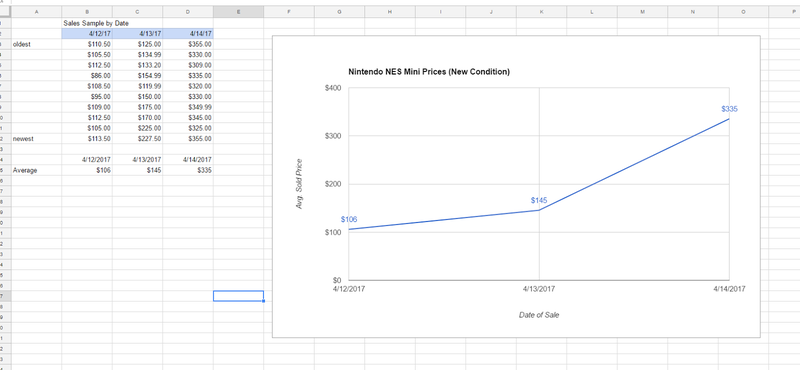
Task: Click the $200 y-axis label
Action: (x=333, y=184)
